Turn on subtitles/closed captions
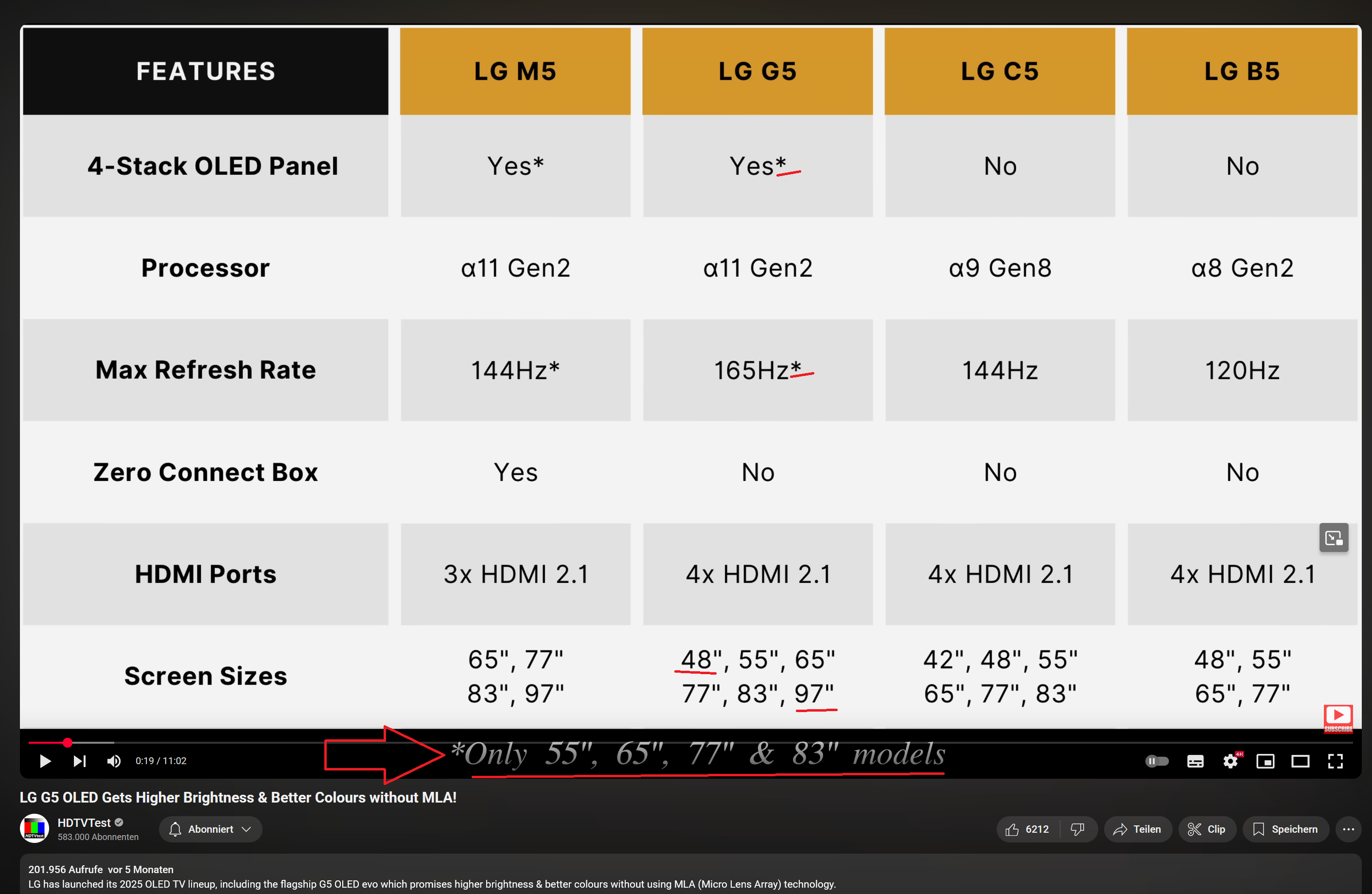 [1195, 761]
